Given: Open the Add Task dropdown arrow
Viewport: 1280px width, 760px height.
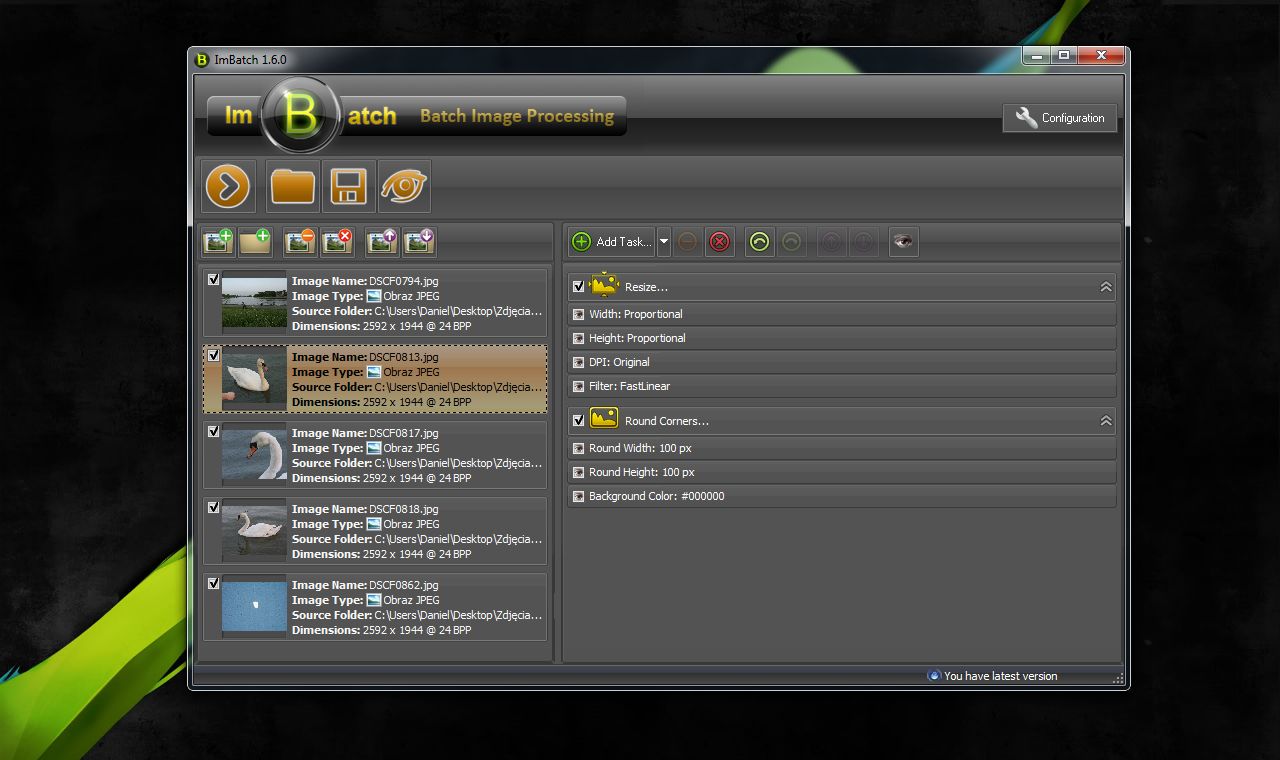Looking at the screenshot, I should tap(663, 241).
